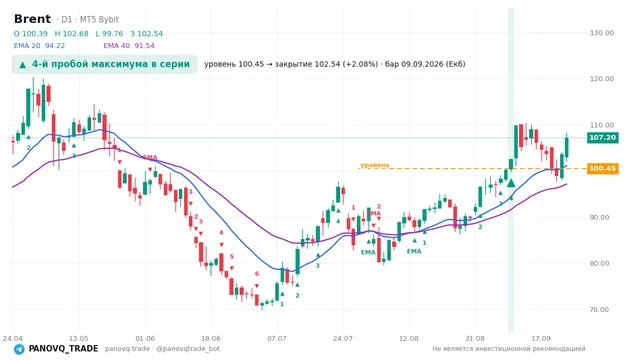Click the orange 'уровень' level label
The image size is (640, 360).
(x=375, y=165)
